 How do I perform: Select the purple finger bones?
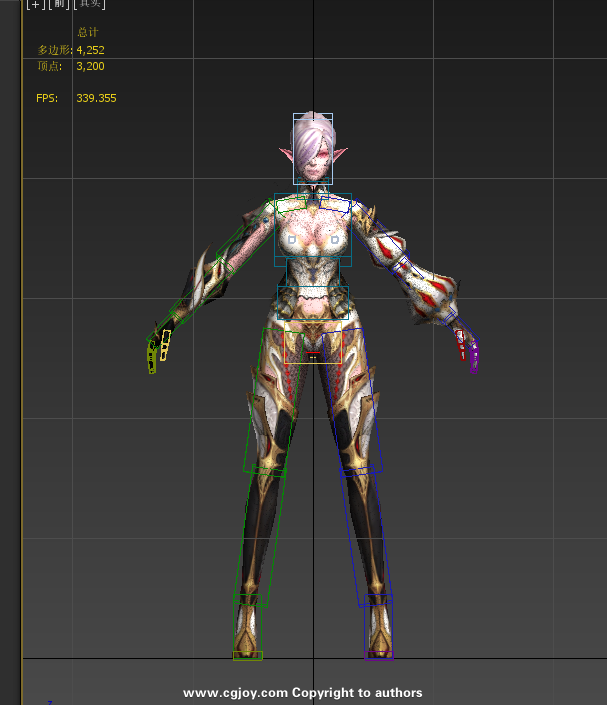[x=473, y=355]
